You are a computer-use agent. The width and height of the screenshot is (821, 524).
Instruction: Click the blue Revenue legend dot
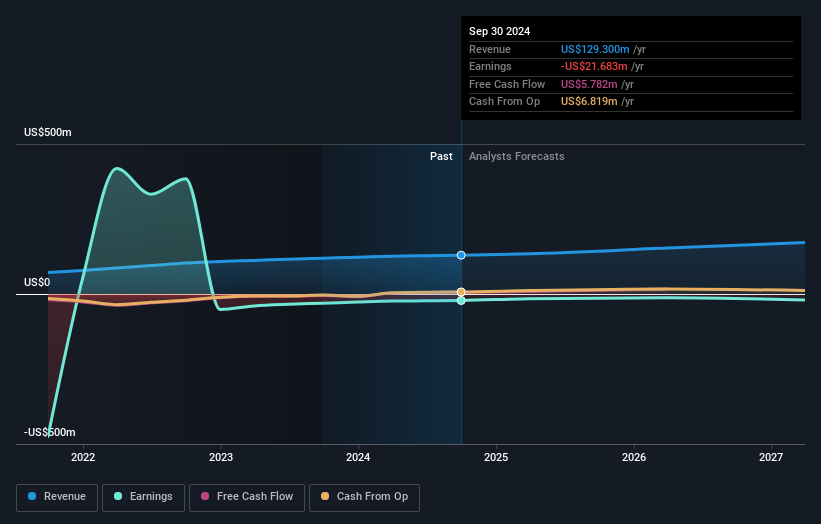32,496
